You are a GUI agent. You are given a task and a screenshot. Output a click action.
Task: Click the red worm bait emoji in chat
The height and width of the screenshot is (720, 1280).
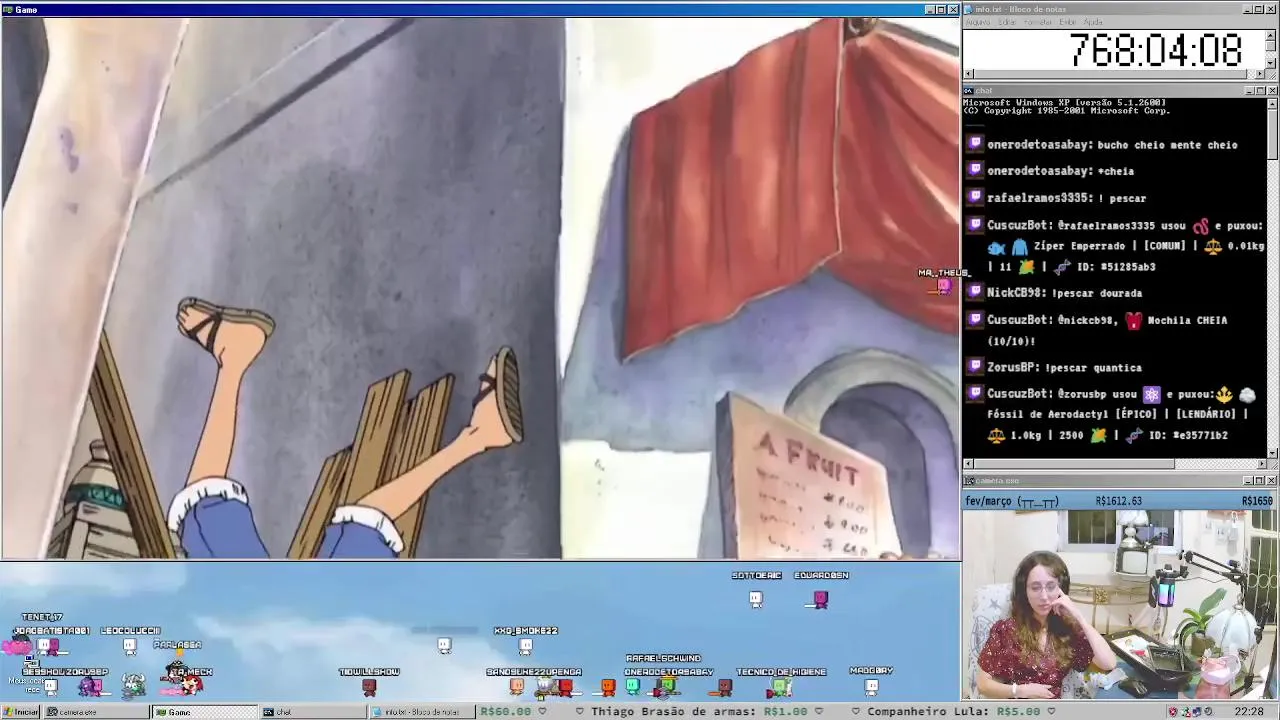point(1200,226)
